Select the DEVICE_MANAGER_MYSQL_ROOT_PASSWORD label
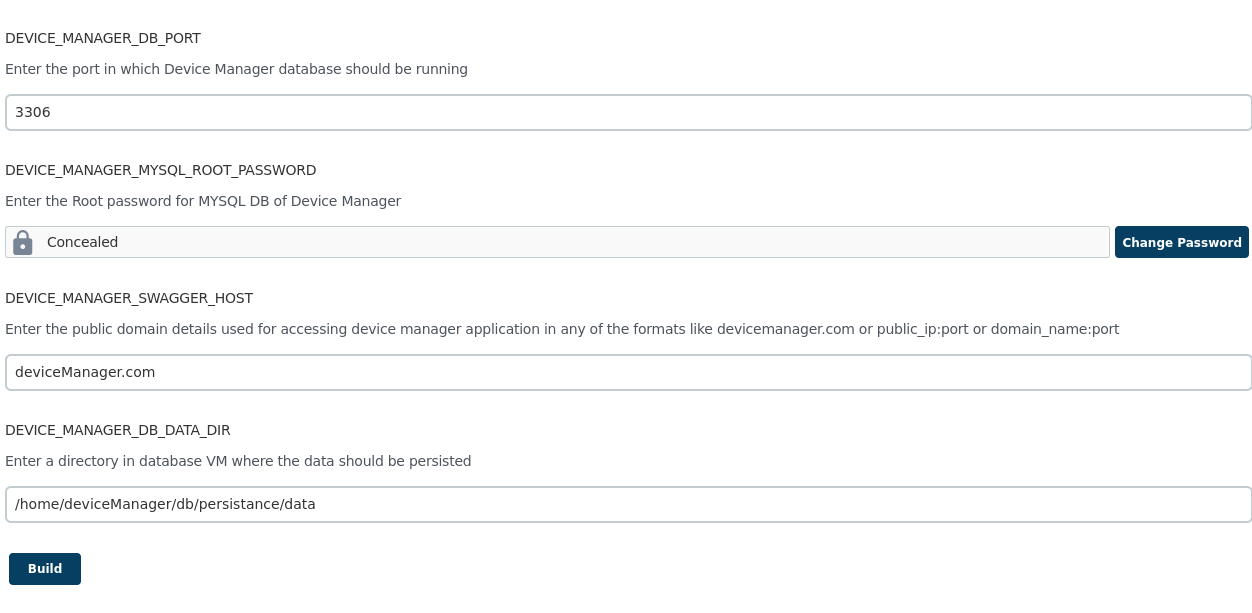 [x=160, y=170]
